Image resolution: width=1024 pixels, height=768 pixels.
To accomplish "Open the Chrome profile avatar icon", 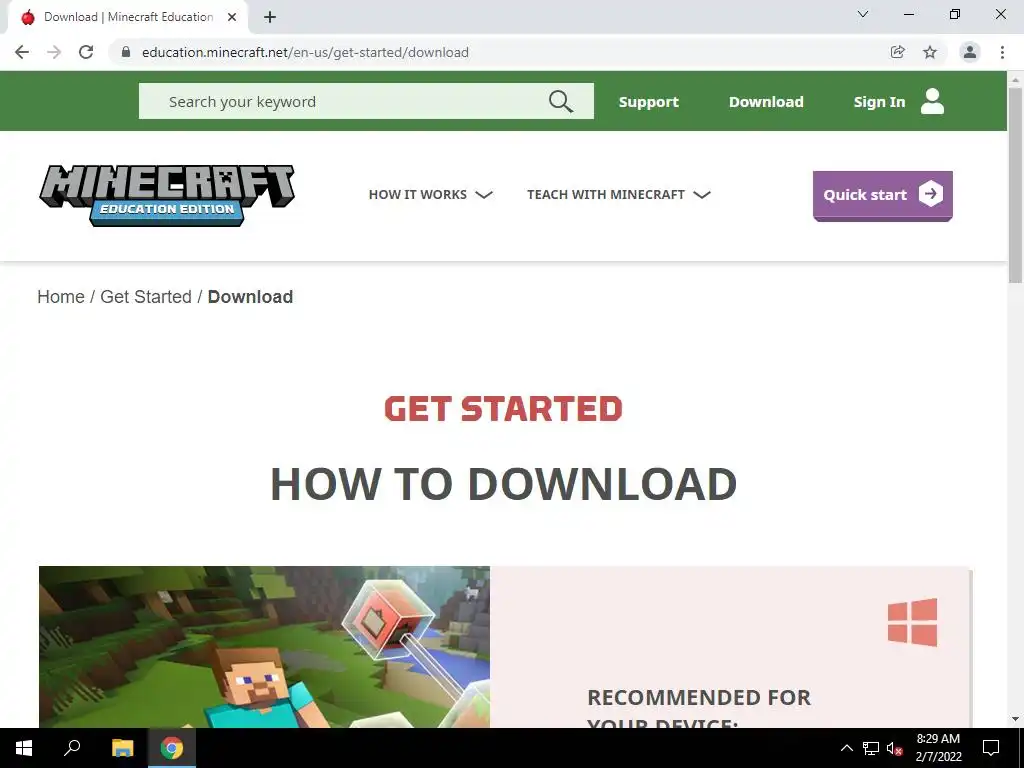I will coord(970,52).
